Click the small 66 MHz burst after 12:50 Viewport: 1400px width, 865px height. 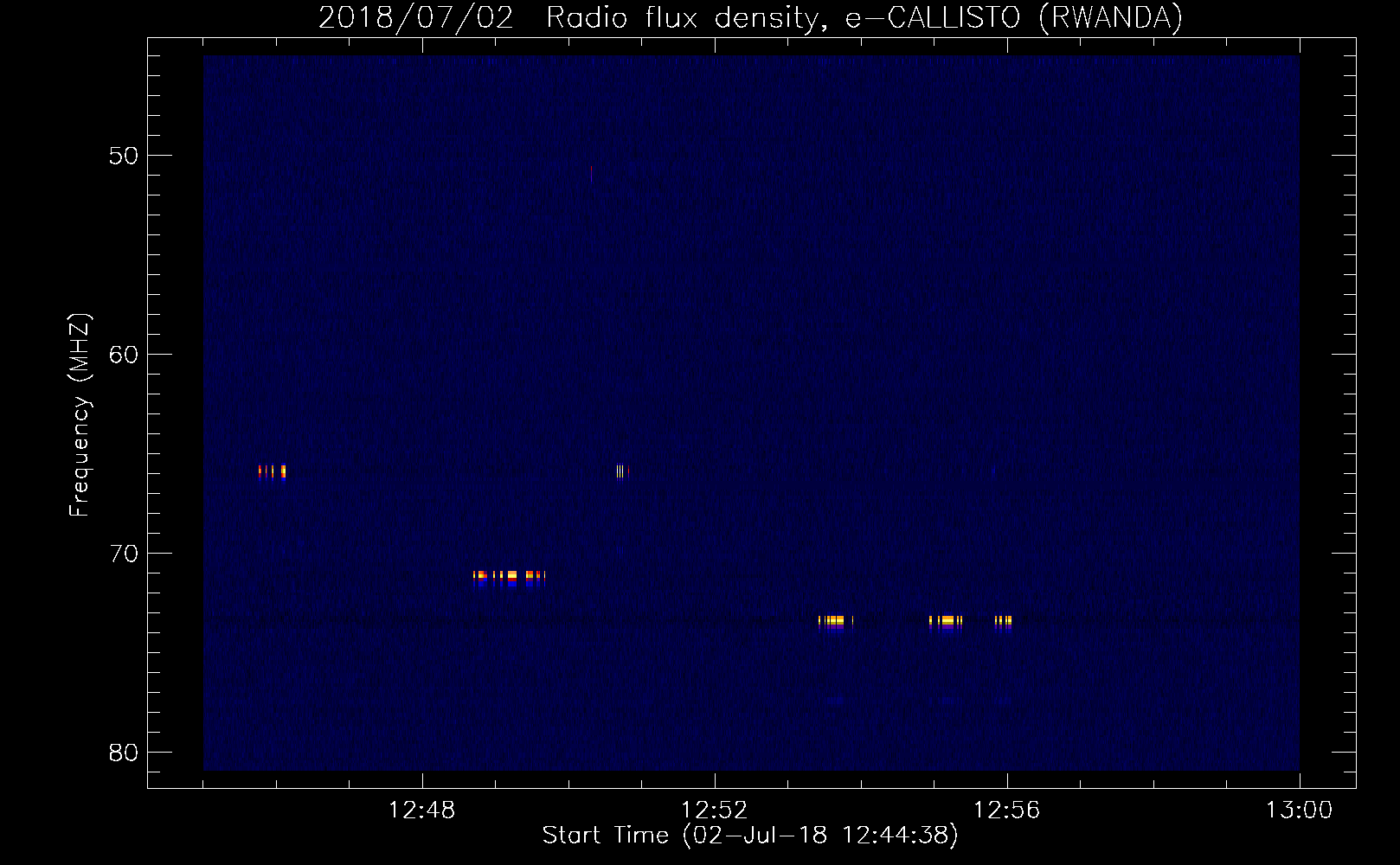point(622,471)
